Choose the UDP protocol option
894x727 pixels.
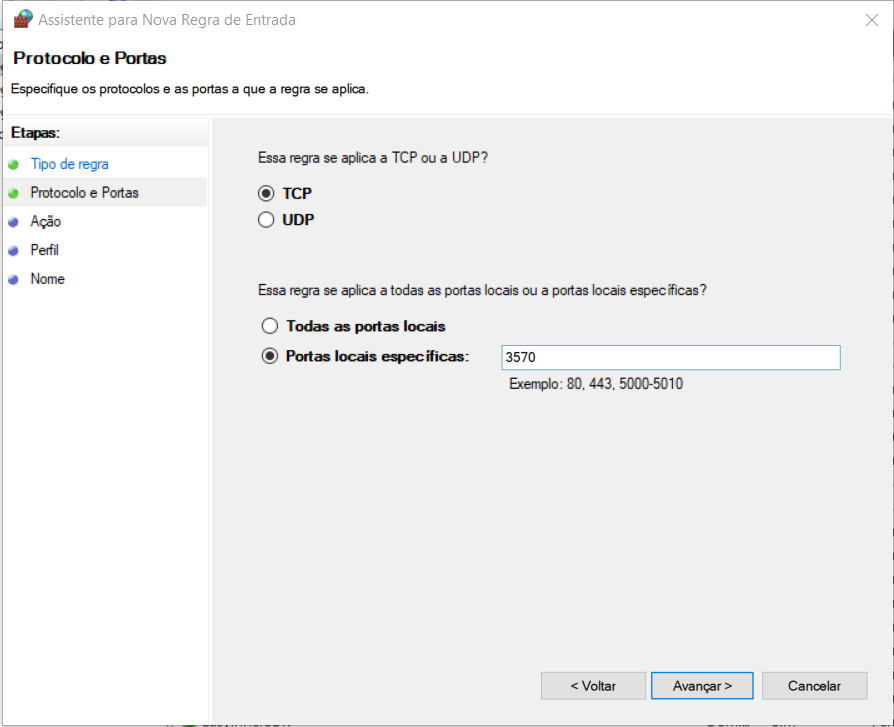pyautogui.click(x=266, y=220)
